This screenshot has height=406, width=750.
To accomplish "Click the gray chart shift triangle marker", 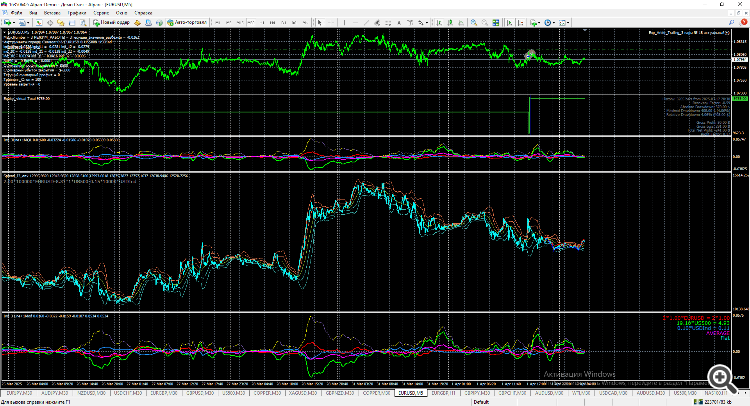I will [585, 30].
